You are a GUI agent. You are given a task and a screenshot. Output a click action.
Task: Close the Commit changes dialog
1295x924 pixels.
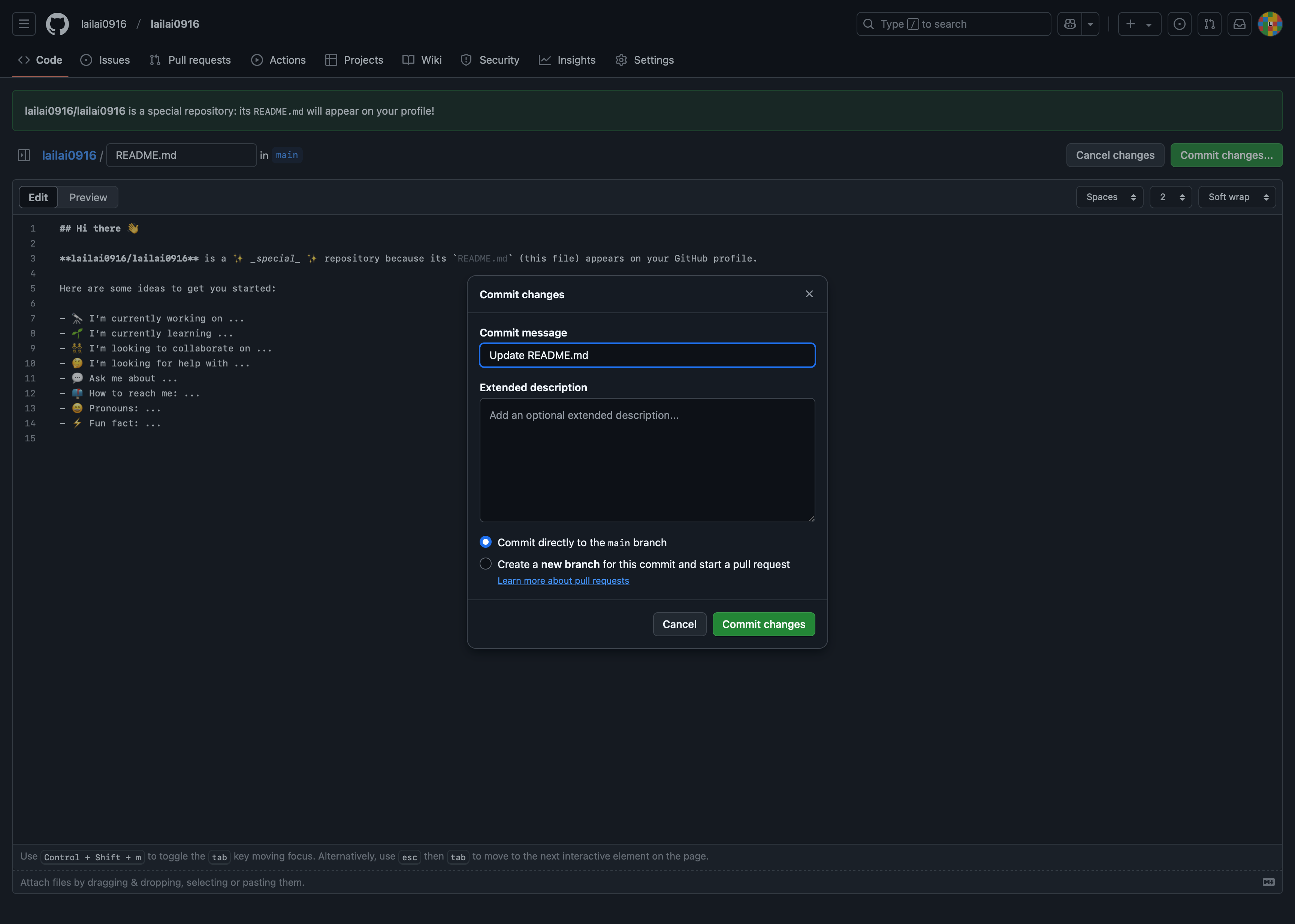pos(809,294)
